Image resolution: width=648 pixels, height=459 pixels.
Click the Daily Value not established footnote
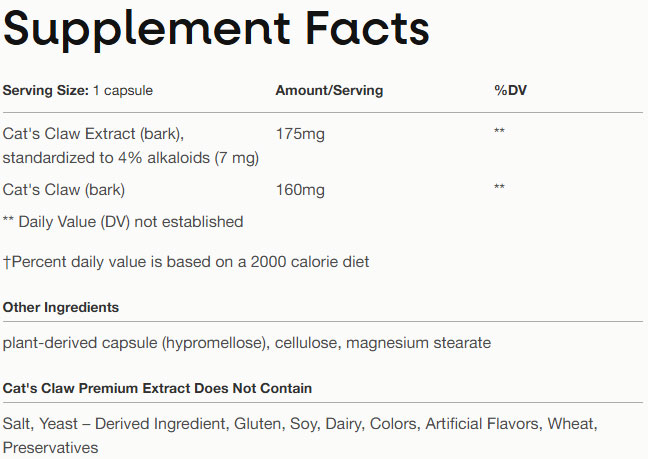pos(123,221)
